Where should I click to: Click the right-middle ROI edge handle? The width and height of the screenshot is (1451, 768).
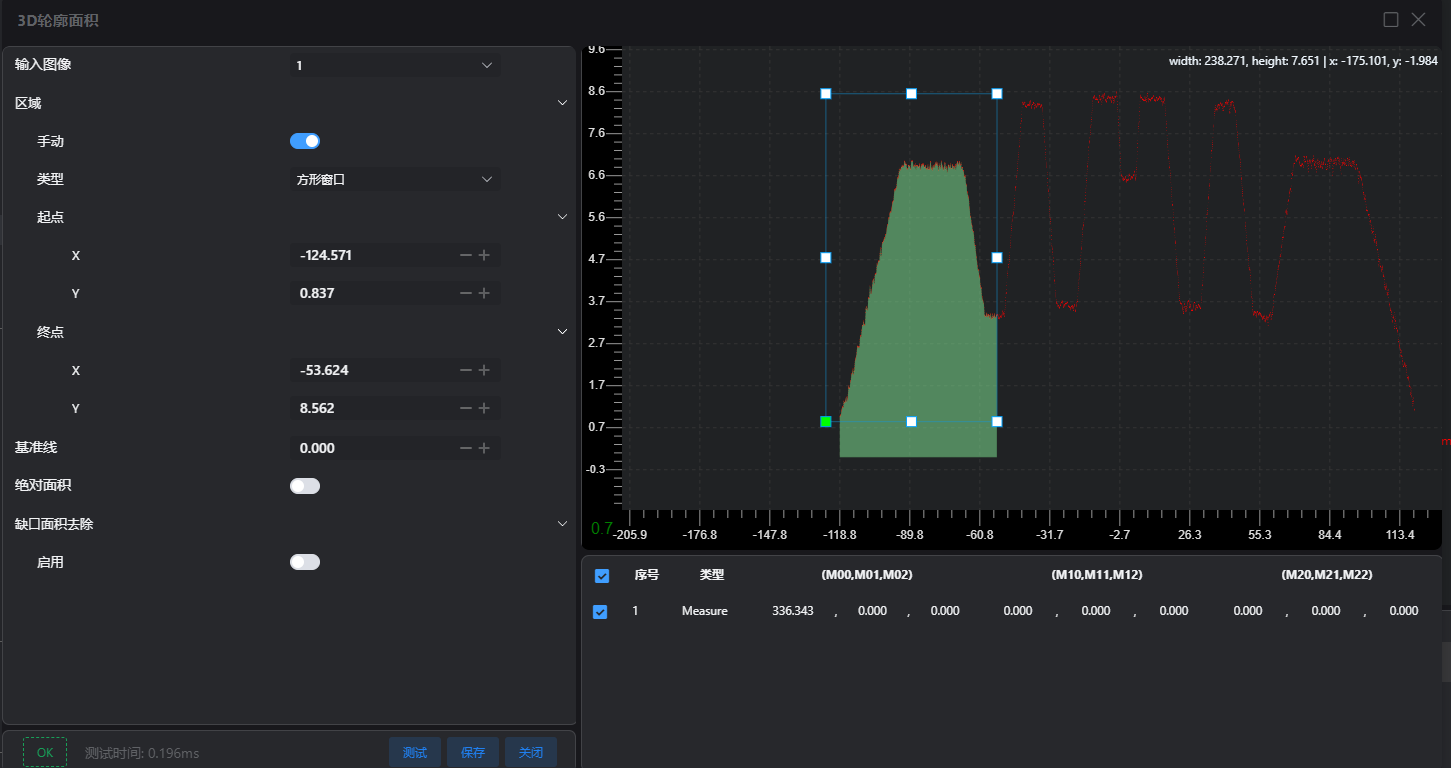coord(997,258)
